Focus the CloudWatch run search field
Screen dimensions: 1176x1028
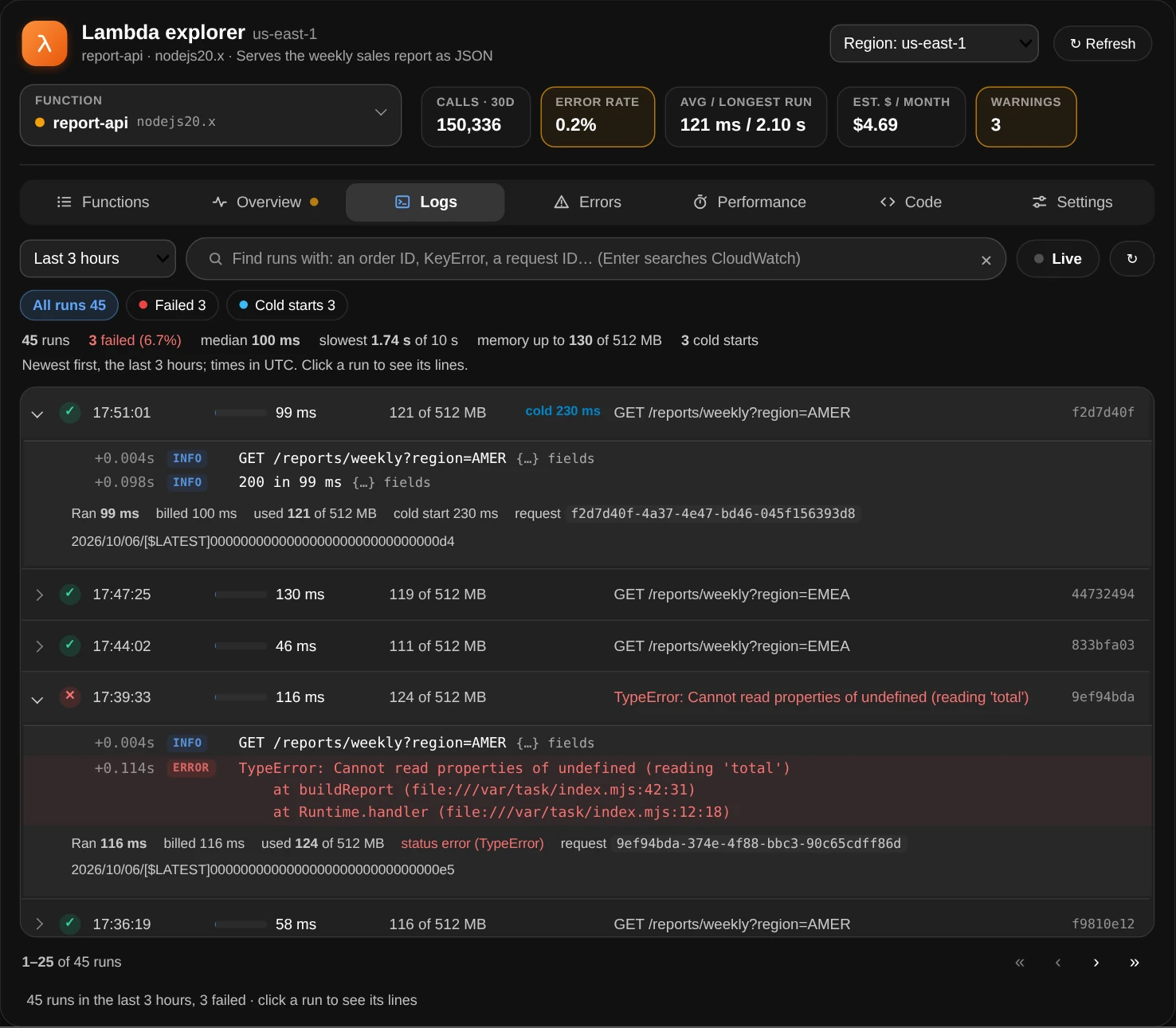[596, 259]
